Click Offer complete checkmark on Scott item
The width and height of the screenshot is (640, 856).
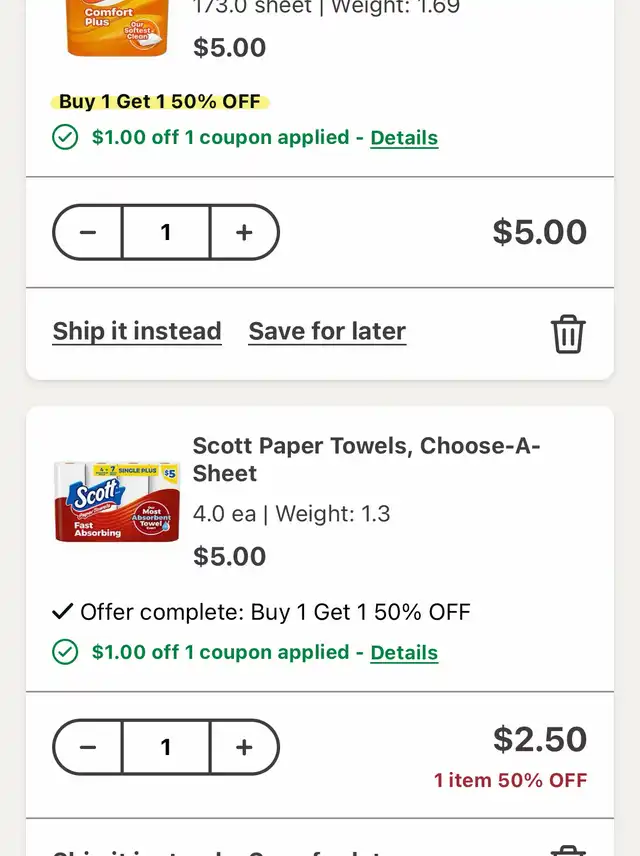[63, 611]
